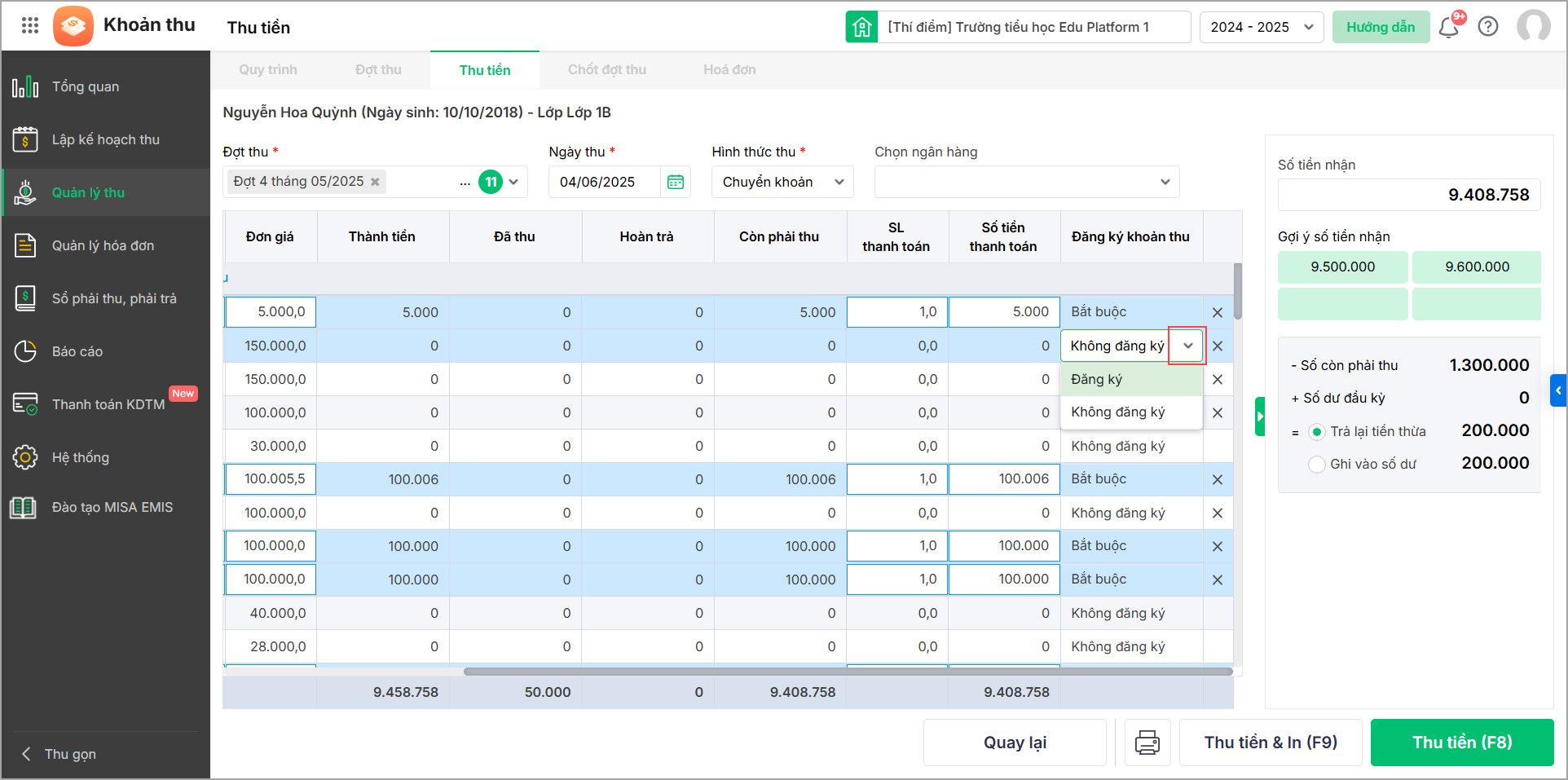Screen dimensions: 1568x780
Task: Select the Ghi vào số dư radio option
Action: click(1316, 465)
